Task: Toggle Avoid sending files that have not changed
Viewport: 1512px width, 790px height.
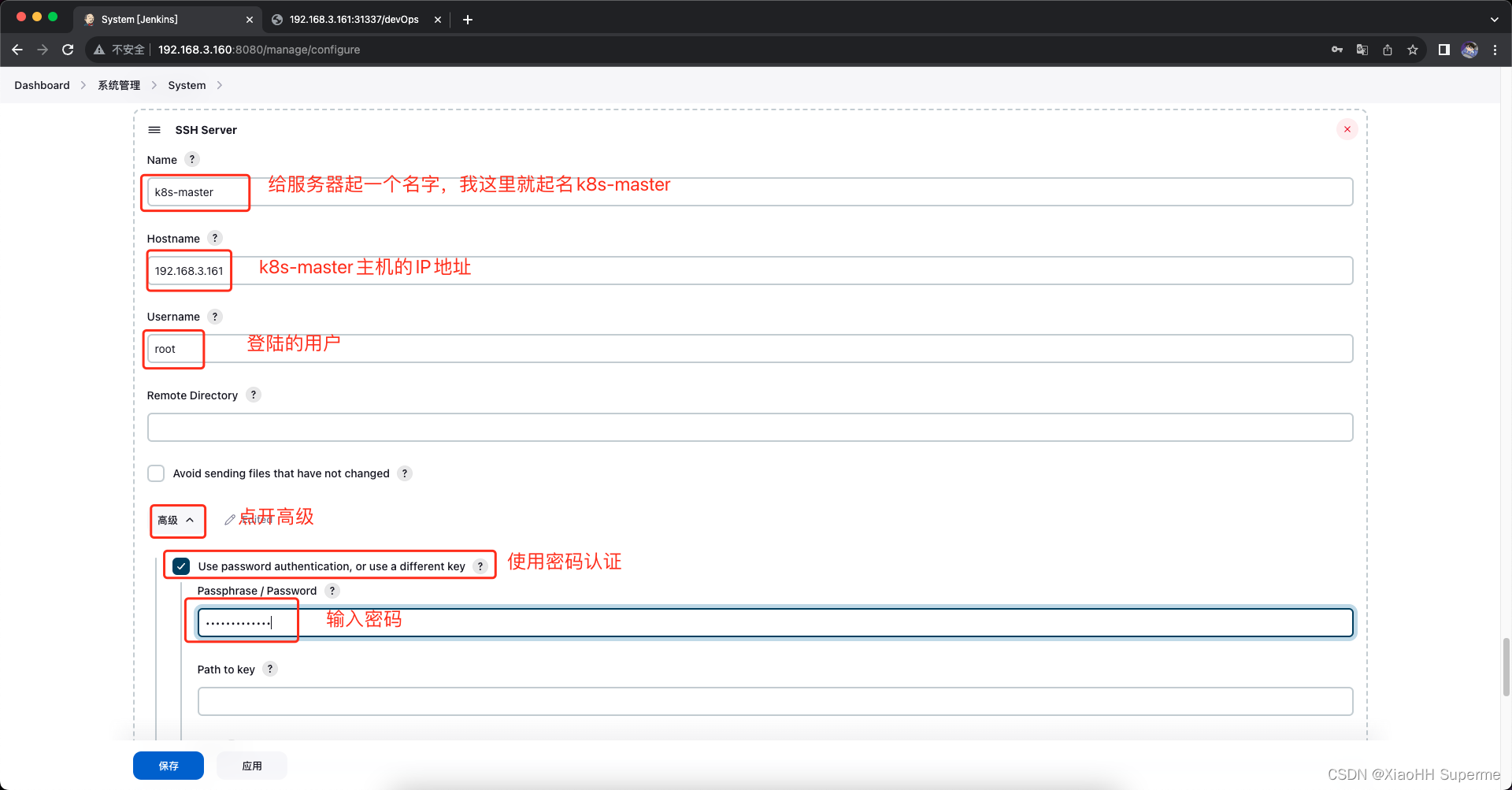Action: tap(156, 473)
